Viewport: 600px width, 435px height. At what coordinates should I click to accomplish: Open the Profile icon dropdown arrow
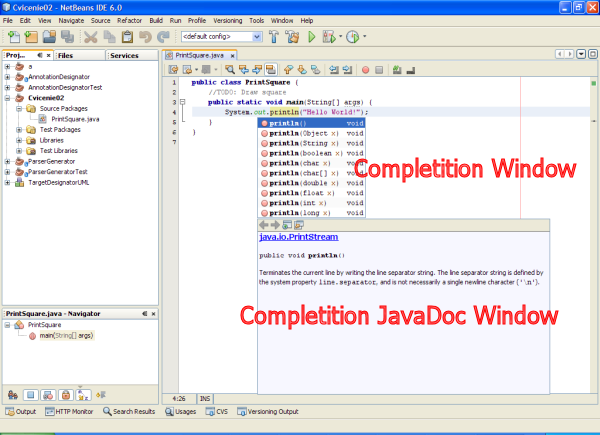364,36
